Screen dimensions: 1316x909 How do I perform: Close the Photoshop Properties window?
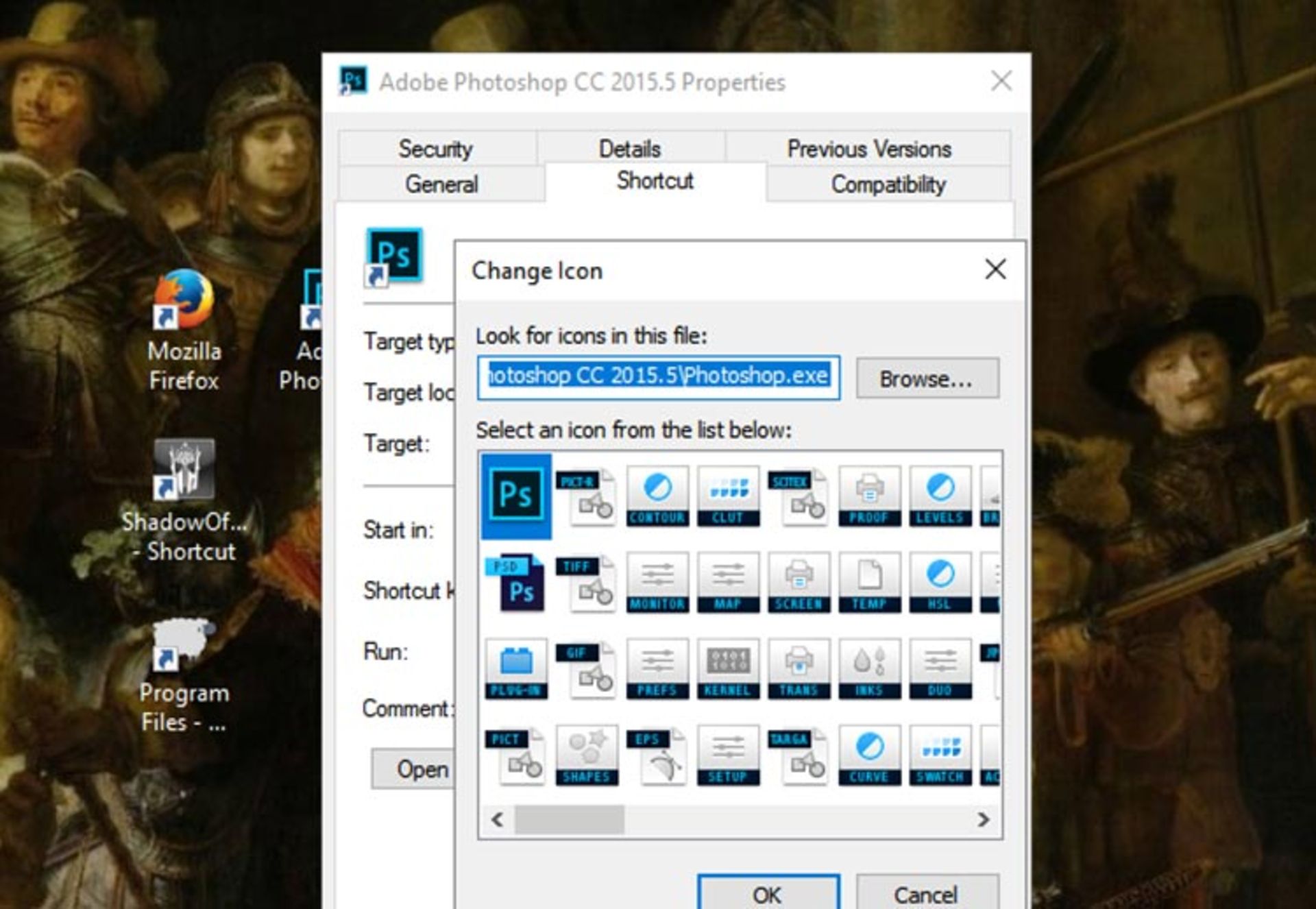coord(1001,81)
